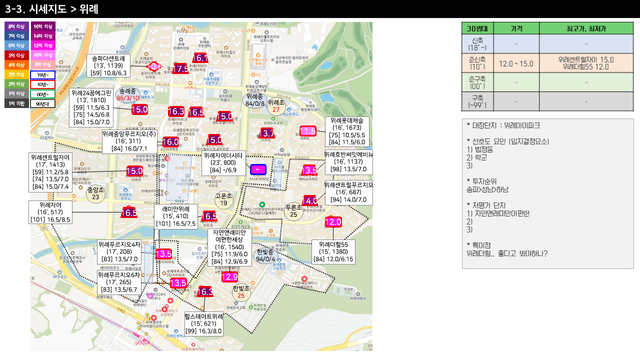Click the 위례24꿈에그린 info label
Image resolution: width=640 pixels, height=360 pixels.
click(91, 108)
